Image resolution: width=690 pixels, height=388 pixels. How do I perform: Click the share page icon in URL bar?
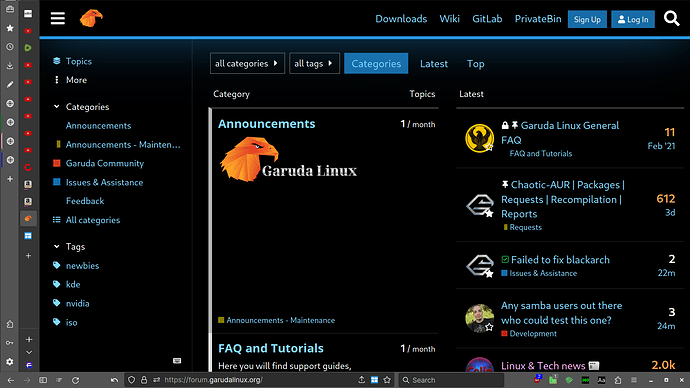pyautogui.click(x=361, y=380)
